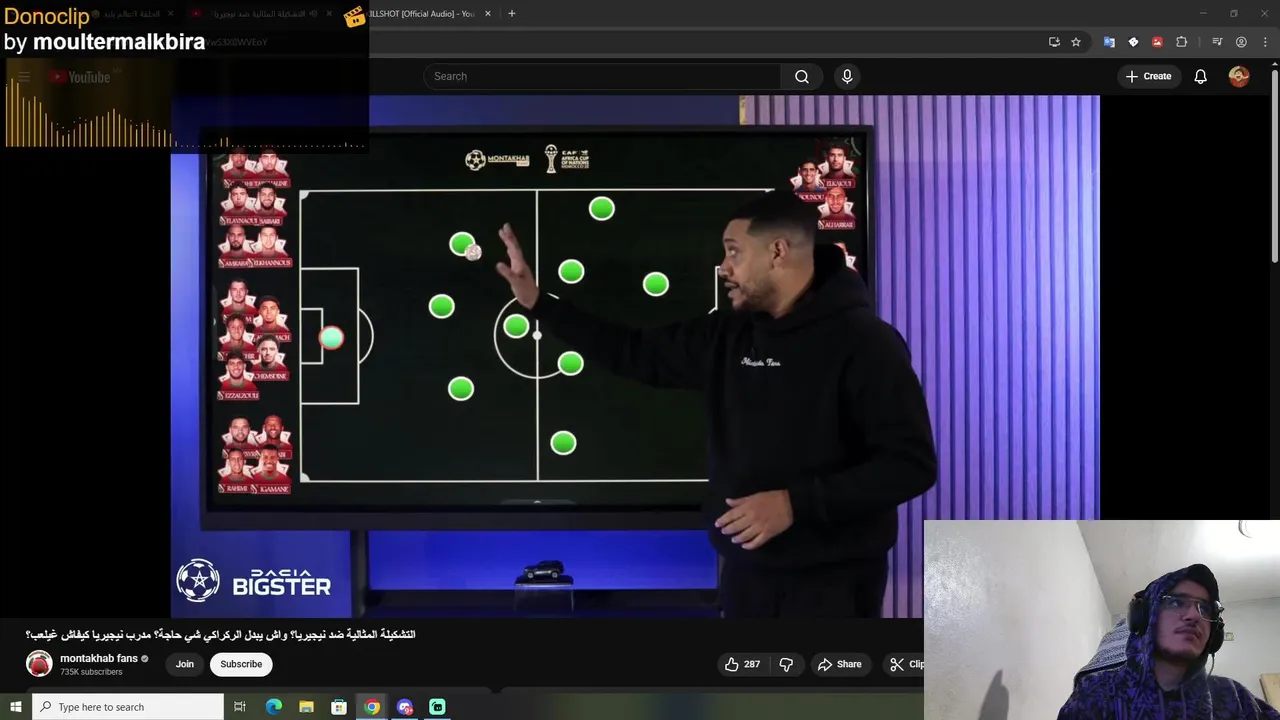Join the montakhab fans channel membership
Viewport: 1280px width, 720px height.
click(185, 664)
